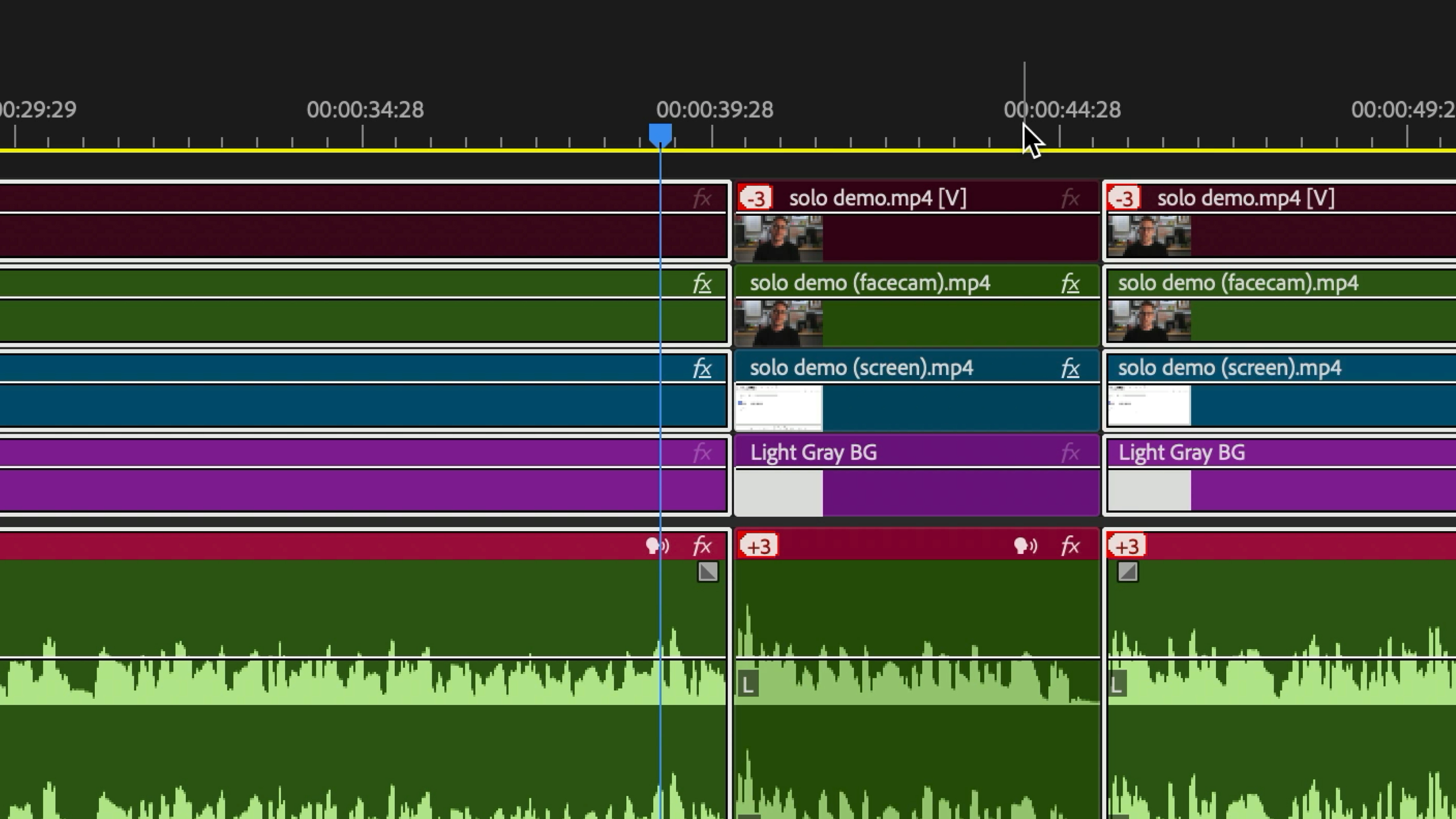Toggle the speaker icon on the leftmost audio clip

click(x=657, y=546)
